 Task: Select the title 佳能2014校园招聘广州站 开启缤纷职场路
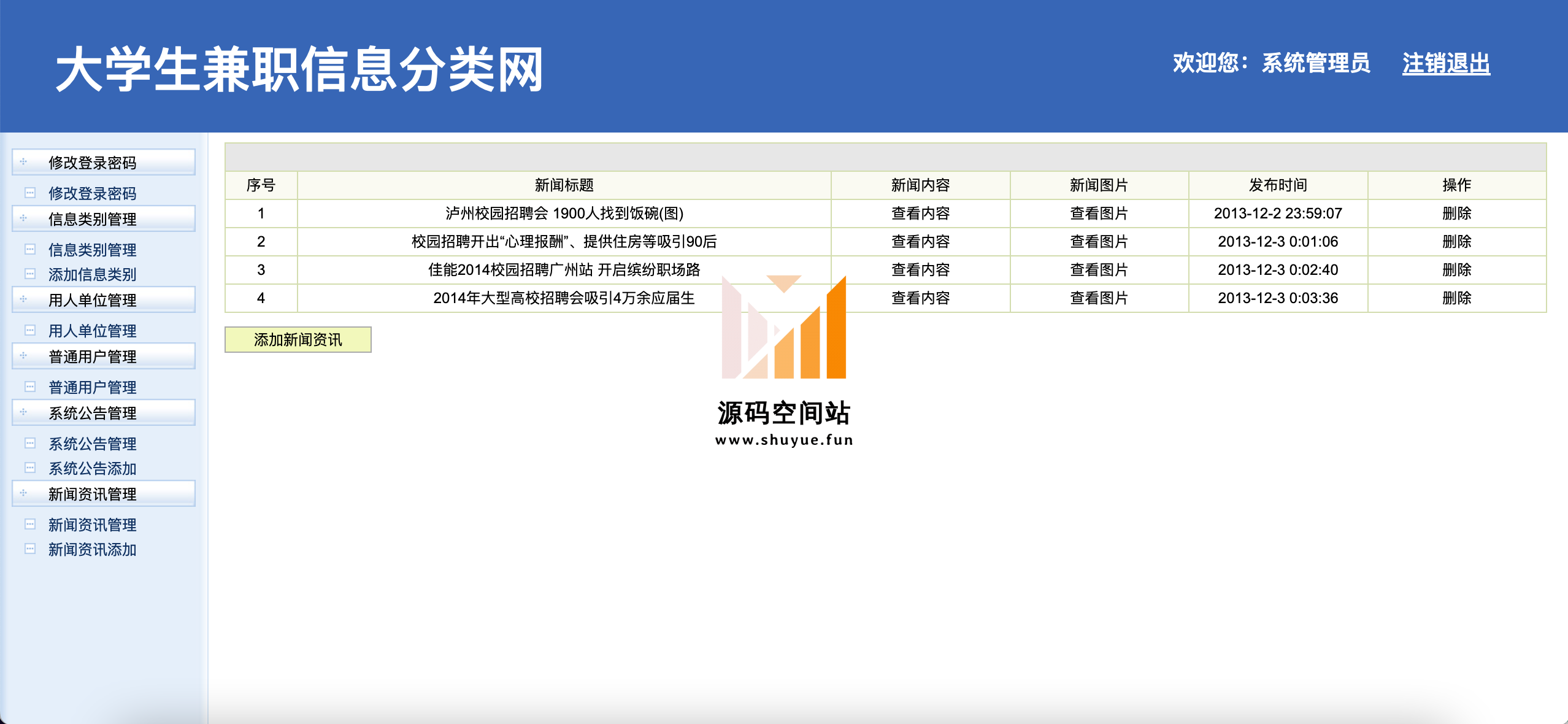point(564,270)
